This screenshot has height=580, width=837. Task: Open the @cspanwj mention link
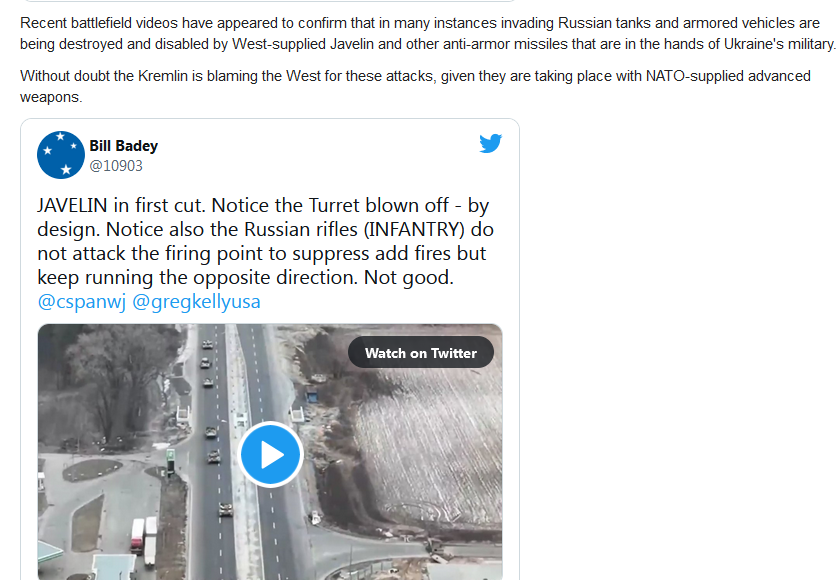tap(82, 301)
